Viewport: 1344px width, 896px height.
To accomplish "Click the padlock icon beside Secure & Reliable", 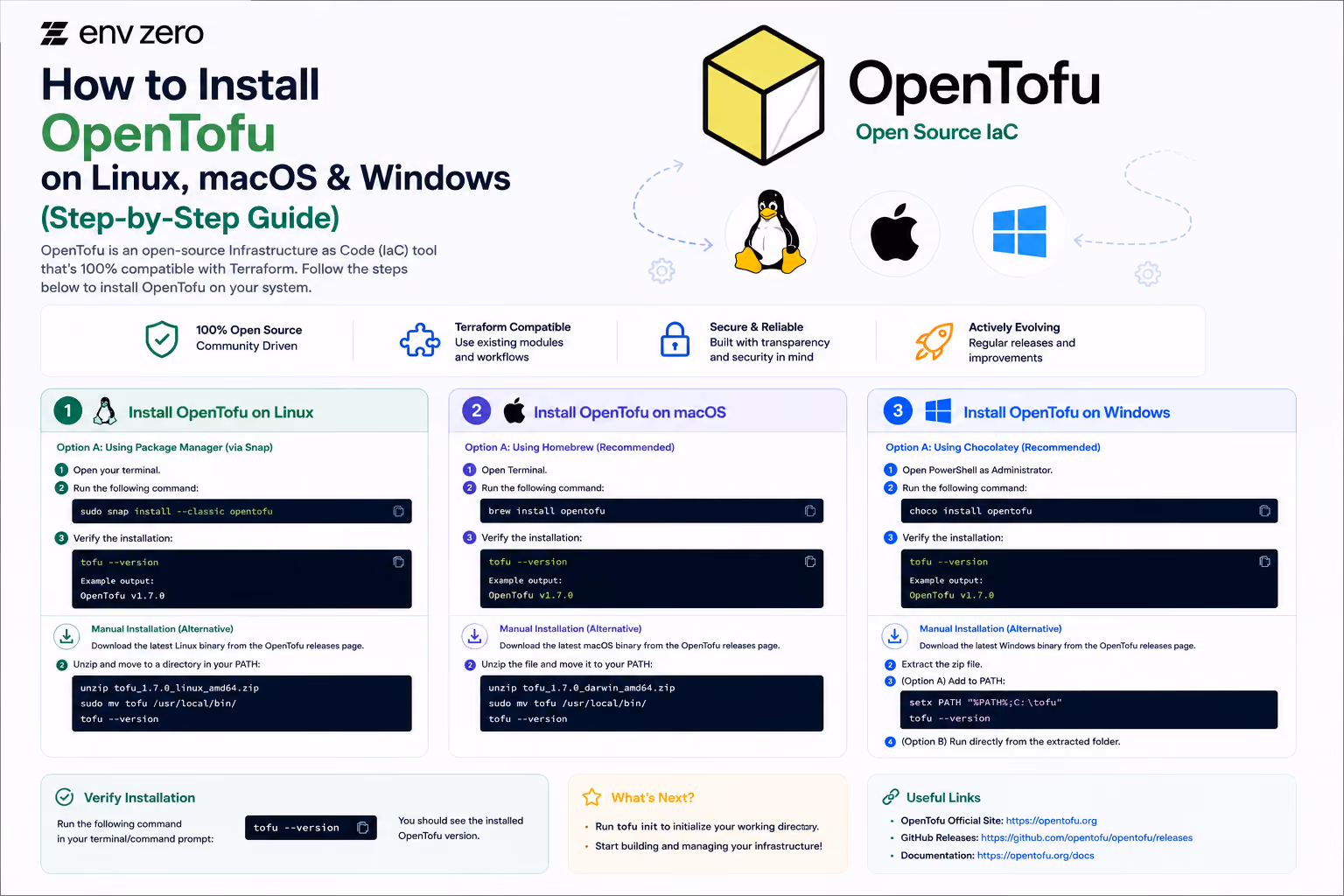I will click(x=675, y=339).
